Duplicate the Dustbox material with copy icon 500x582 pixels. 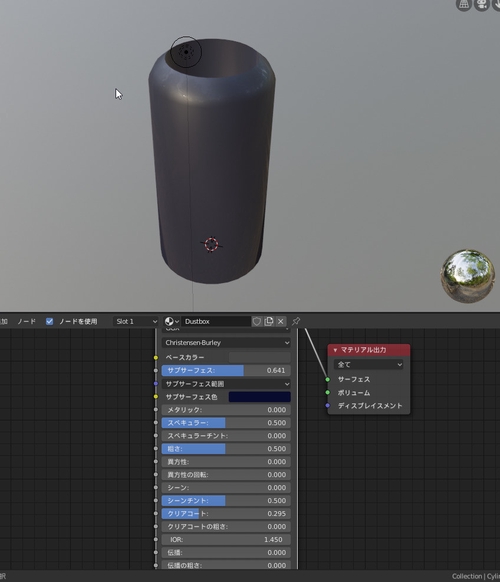coord(269,321)
